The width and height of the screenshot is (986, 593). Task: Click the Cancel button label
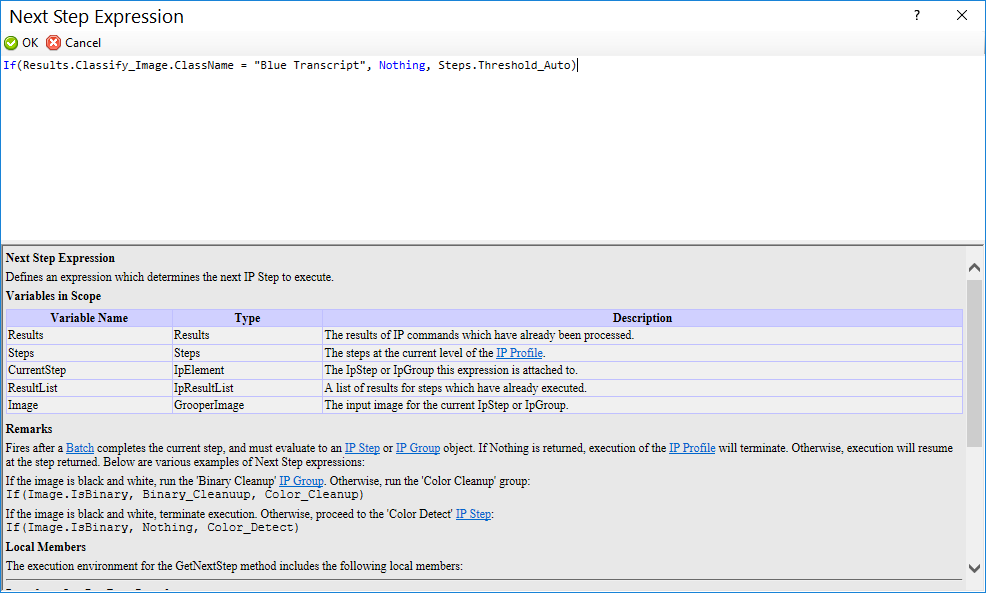click(x=83, y=43)
